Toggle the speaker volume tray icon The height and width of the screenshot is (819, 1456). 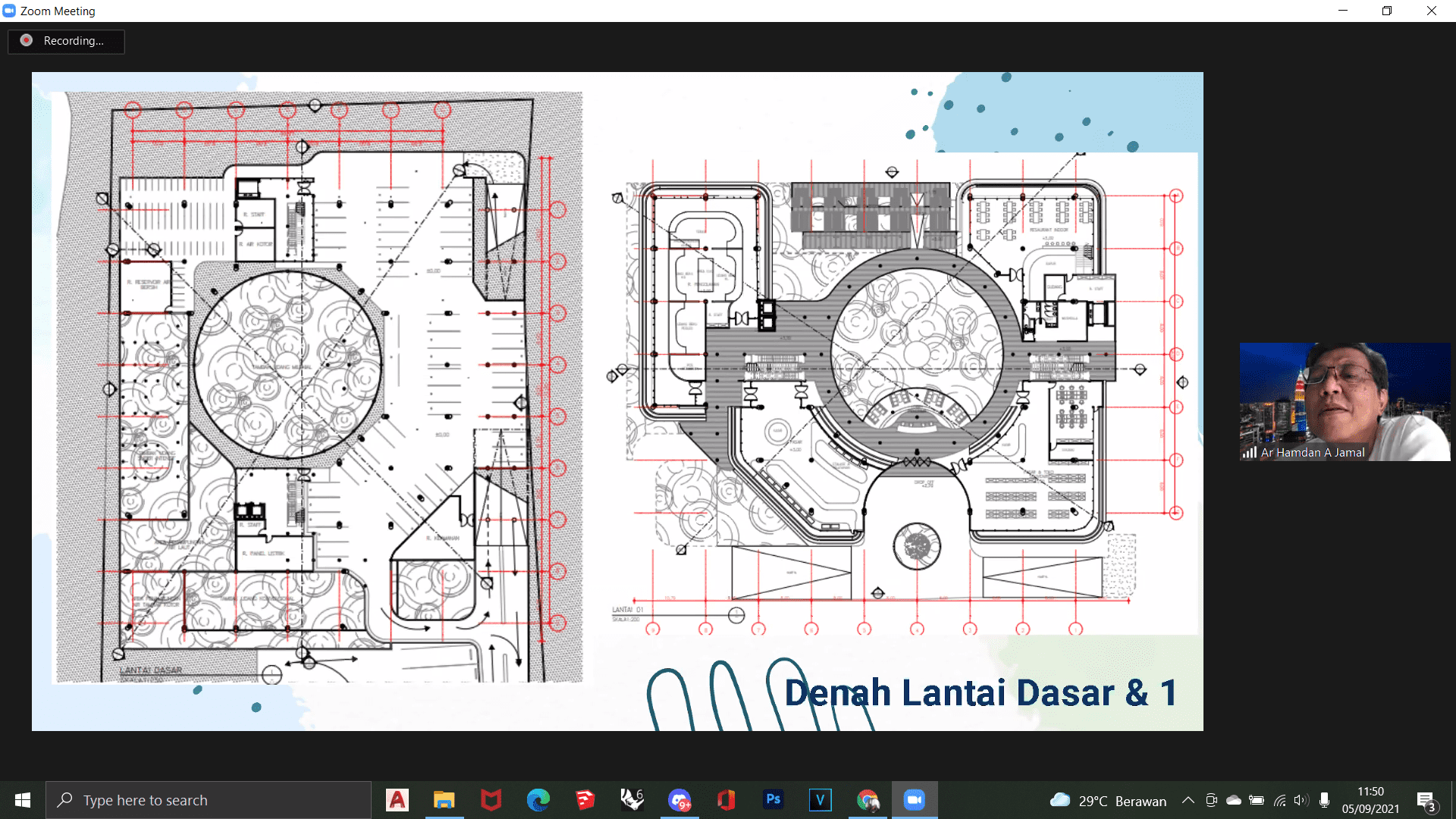(x=1301, y=800)
